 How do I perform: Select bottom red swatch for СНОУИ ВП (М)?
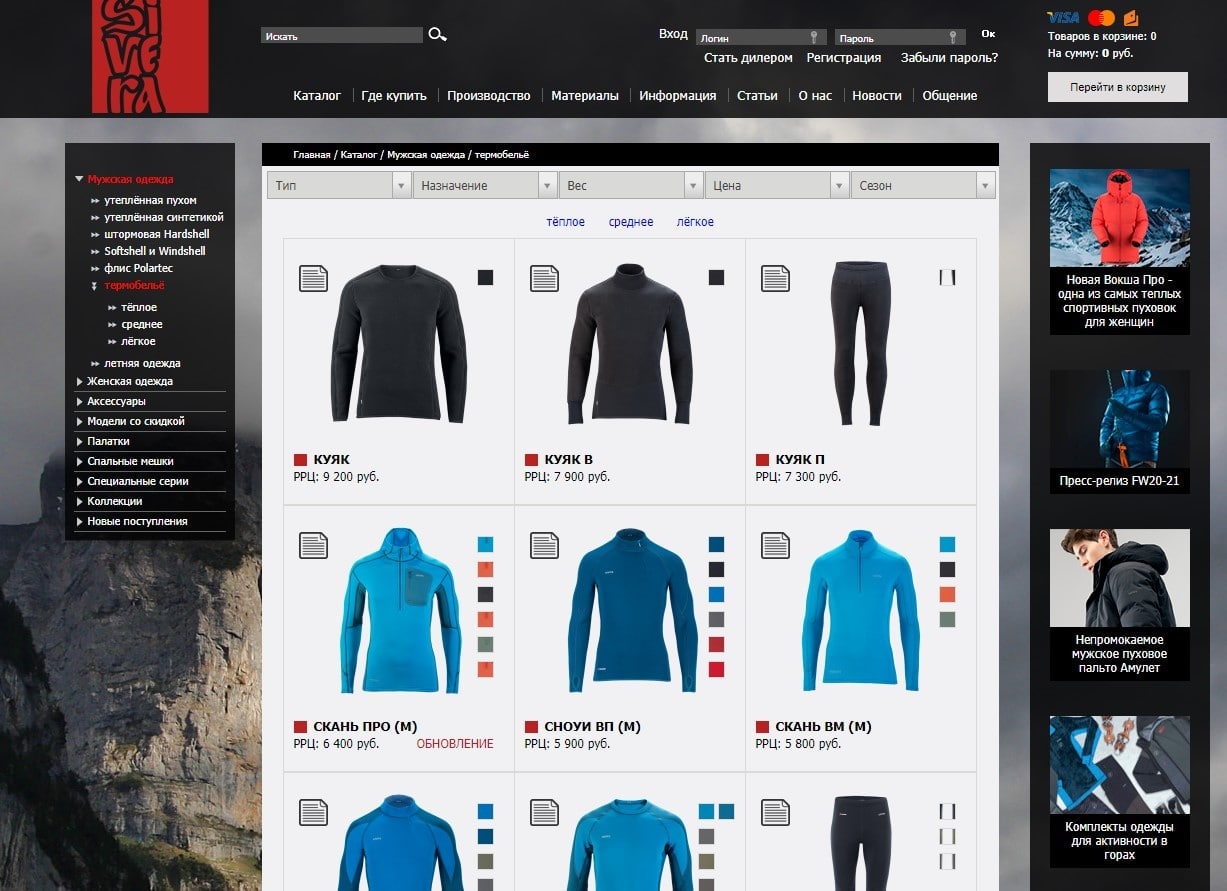coord(716,670)
